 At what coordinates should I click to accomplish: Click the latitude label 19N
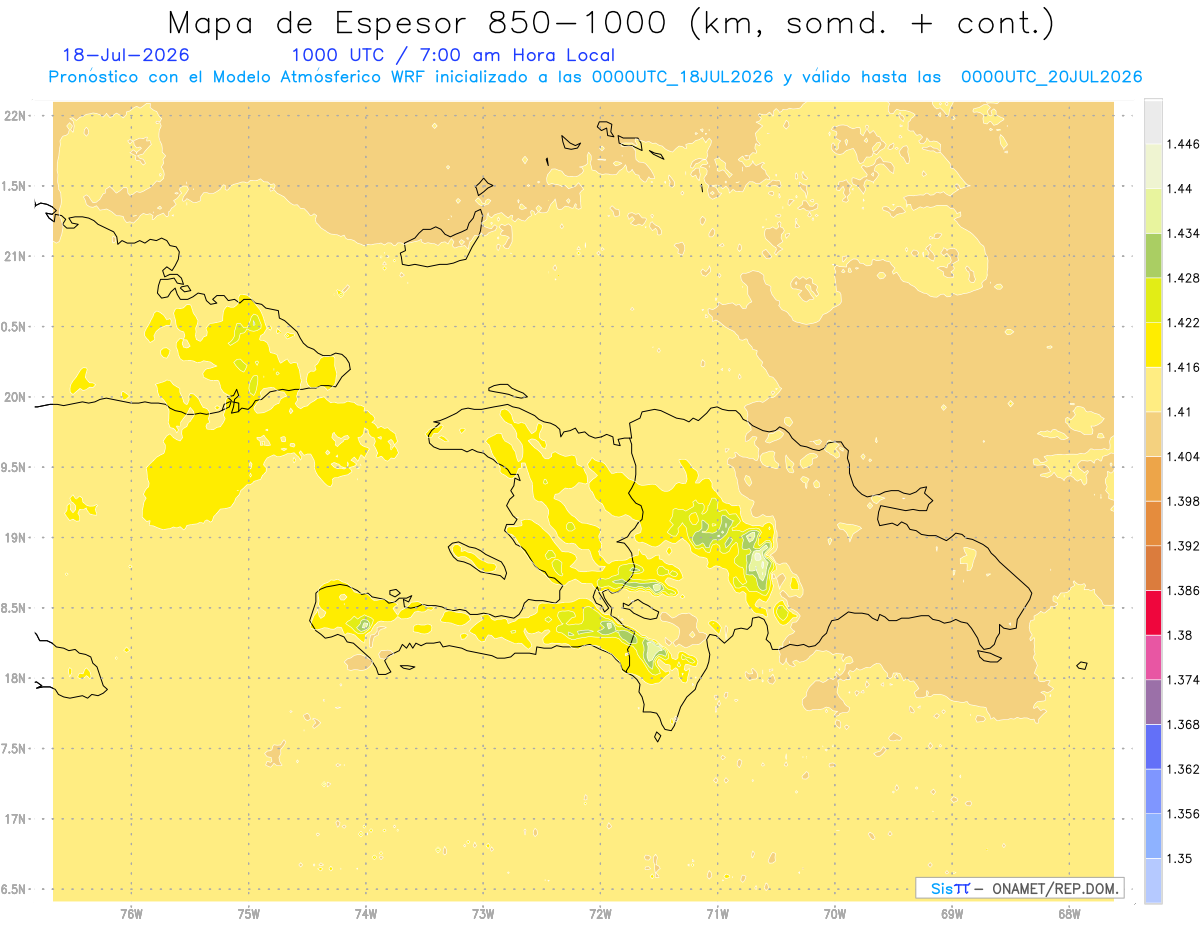click(16, 537)
